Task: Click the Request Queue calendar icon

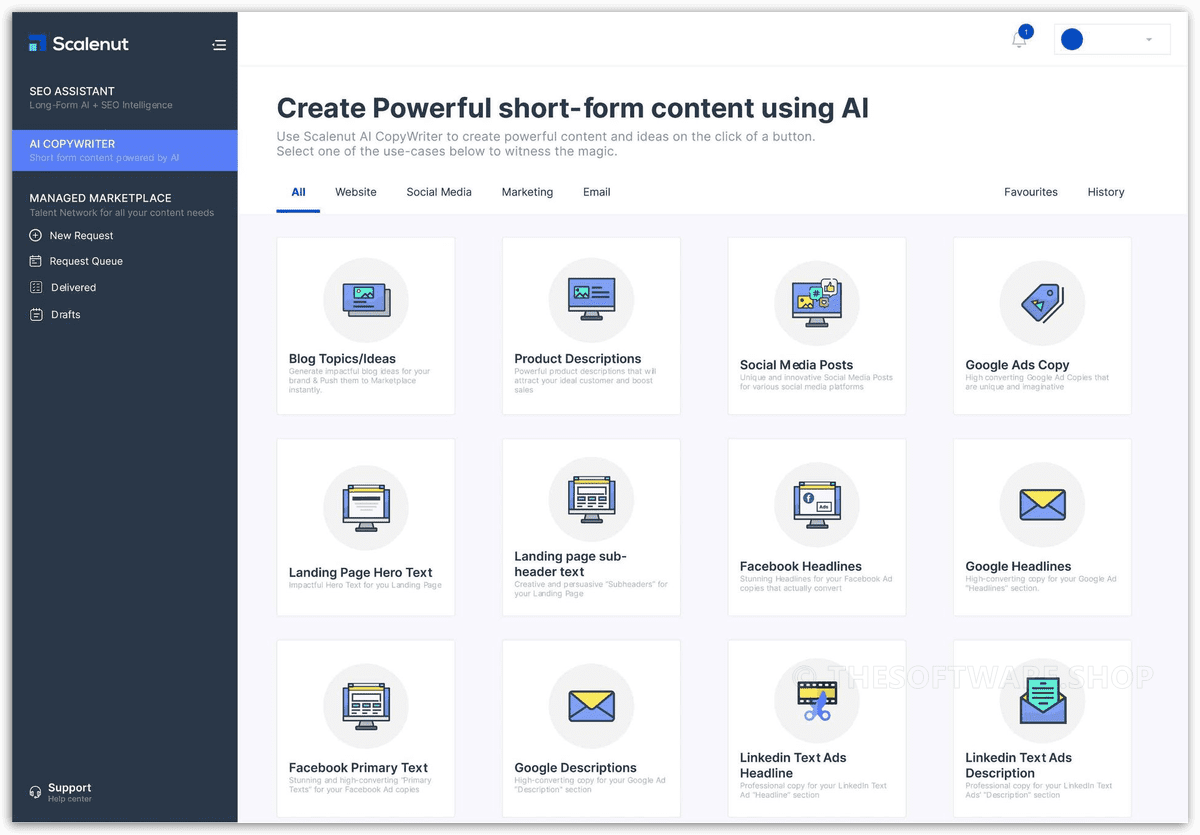Action: 36,261
